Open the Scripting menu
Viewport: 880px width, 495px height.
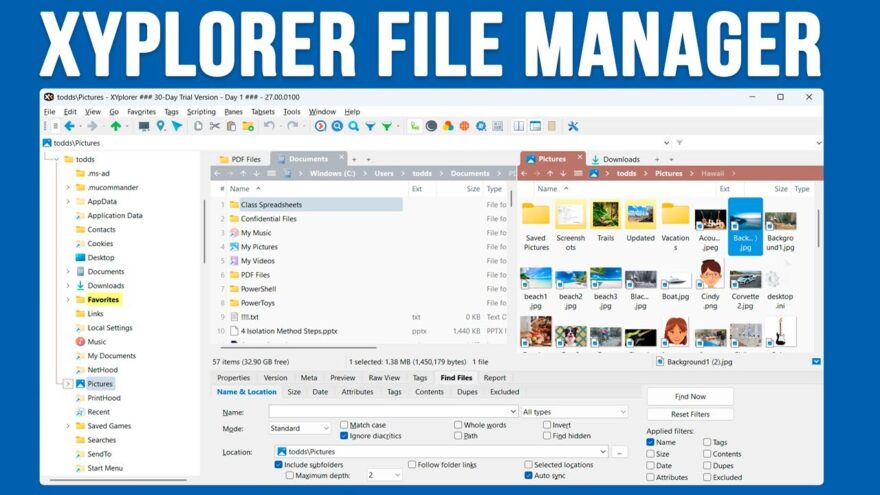(x=201, y=112)
